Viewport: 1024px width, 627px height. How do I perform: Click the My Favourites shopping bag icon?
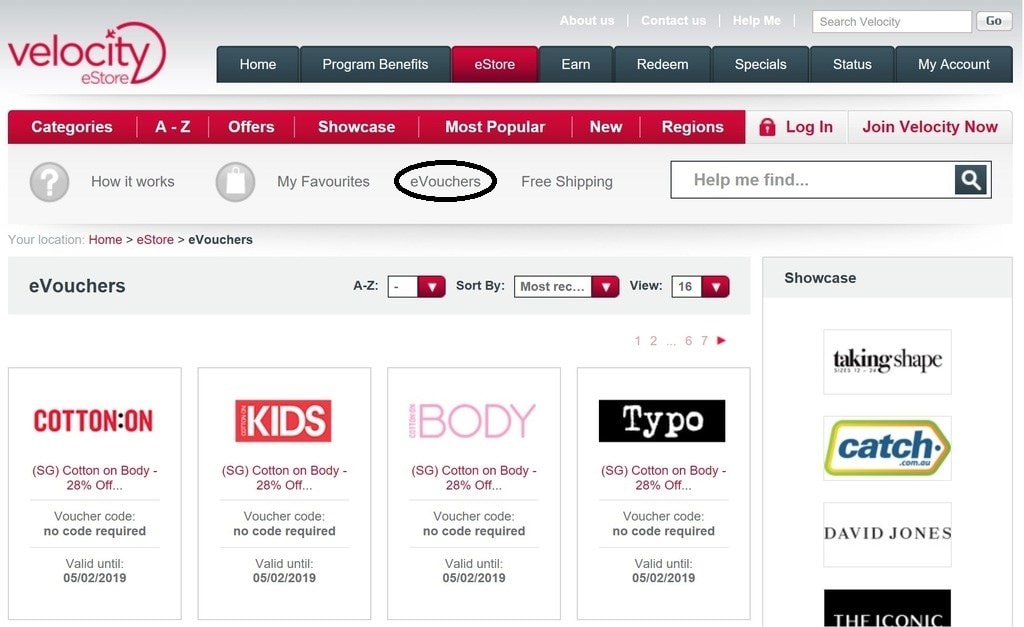pos(235,182)
